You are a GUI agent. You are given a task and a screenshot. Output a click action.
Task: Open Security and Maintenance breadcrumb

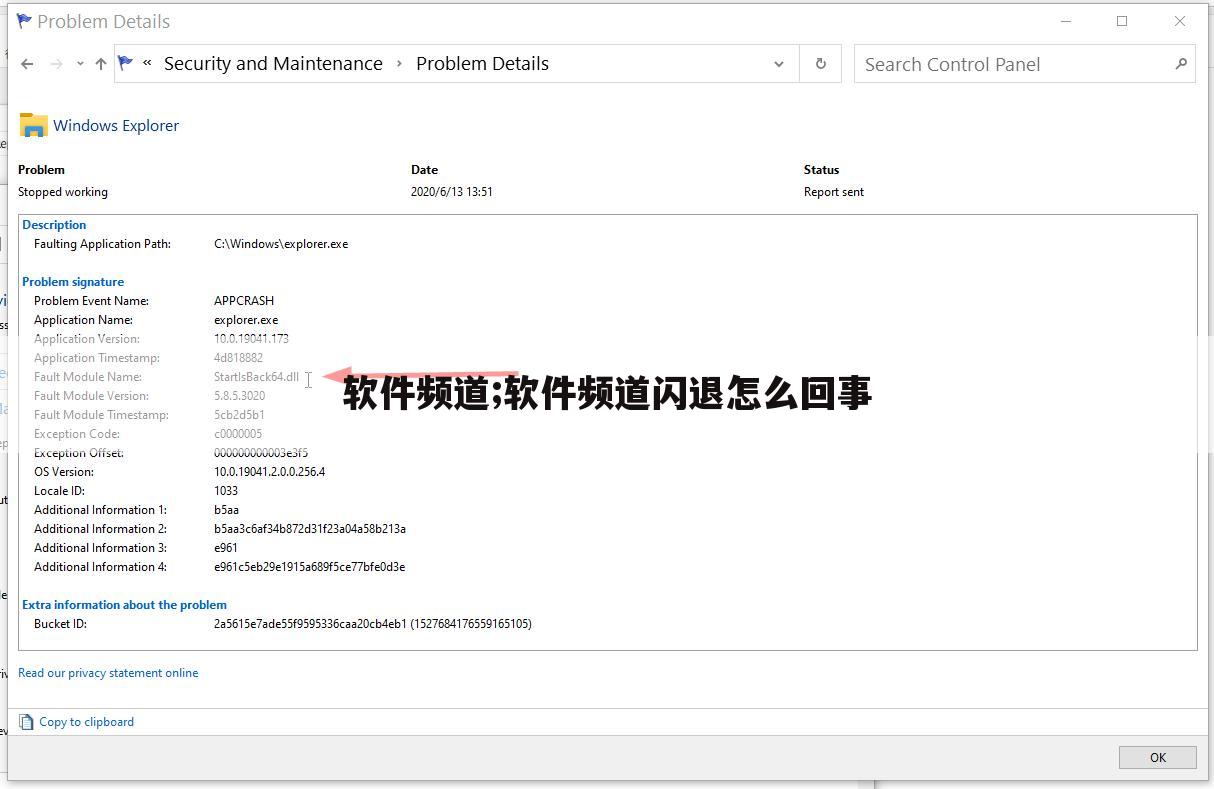click(273, 64)
